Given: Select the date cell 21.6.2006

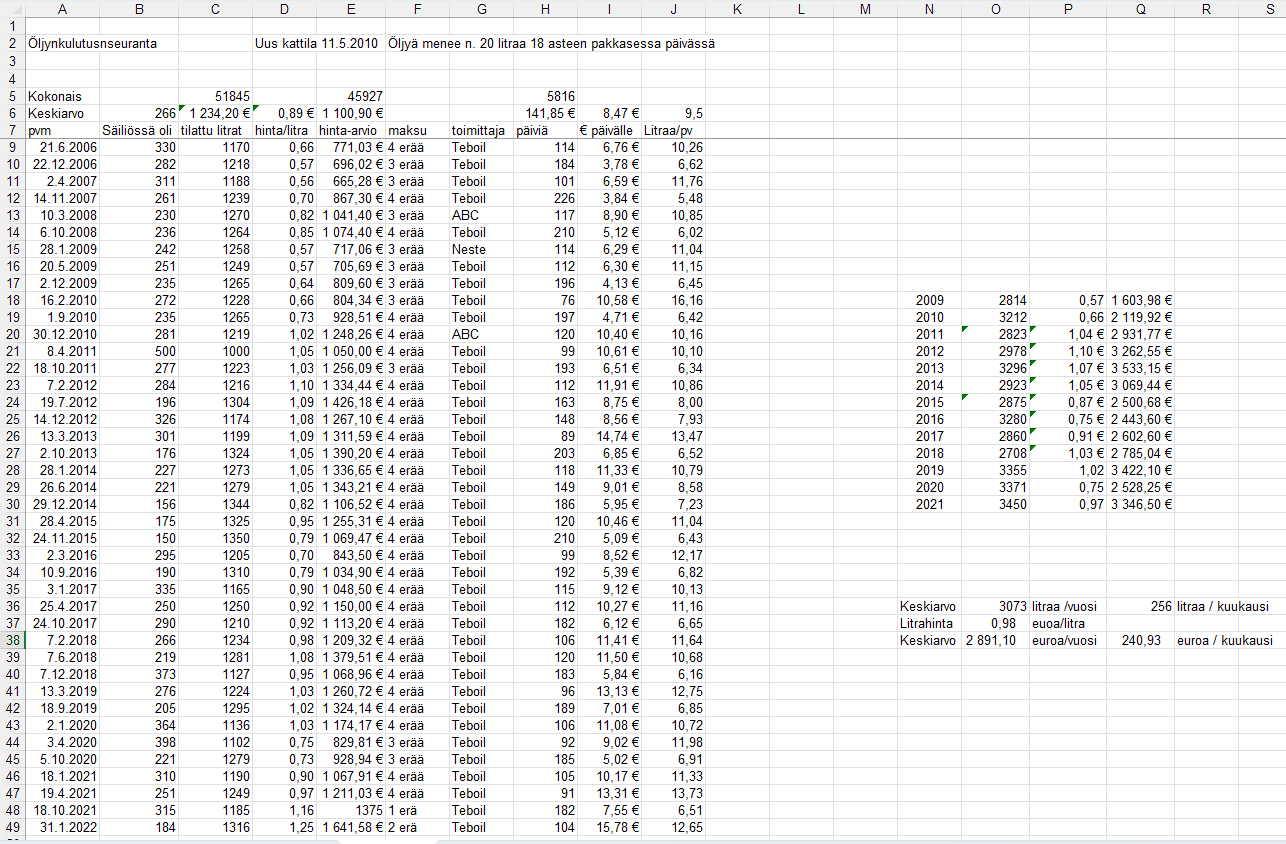Looking at the screenshot, I should point(63,147).
